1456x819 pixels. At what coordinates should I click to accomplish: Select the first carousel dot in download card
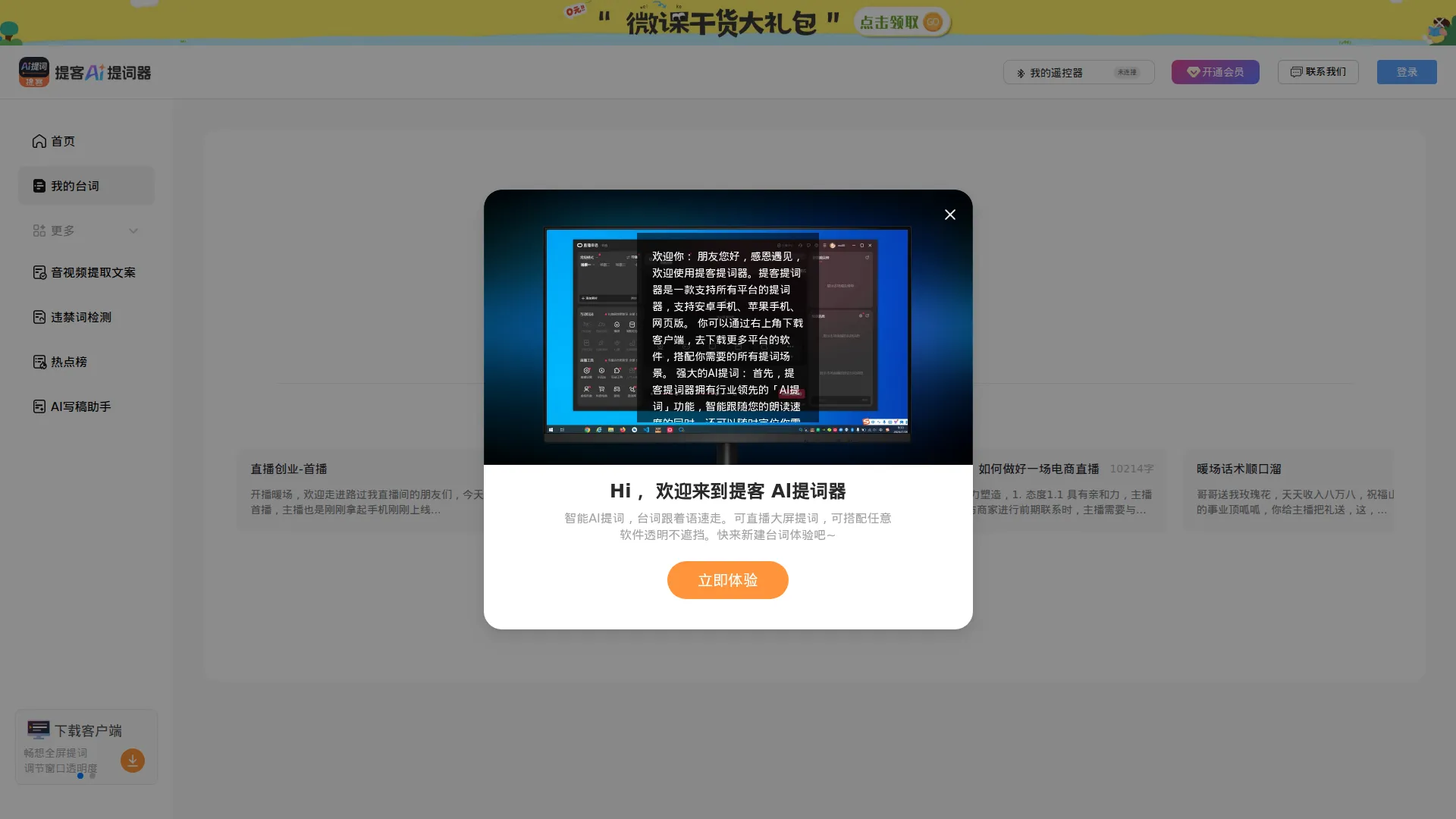coord(80,776)
